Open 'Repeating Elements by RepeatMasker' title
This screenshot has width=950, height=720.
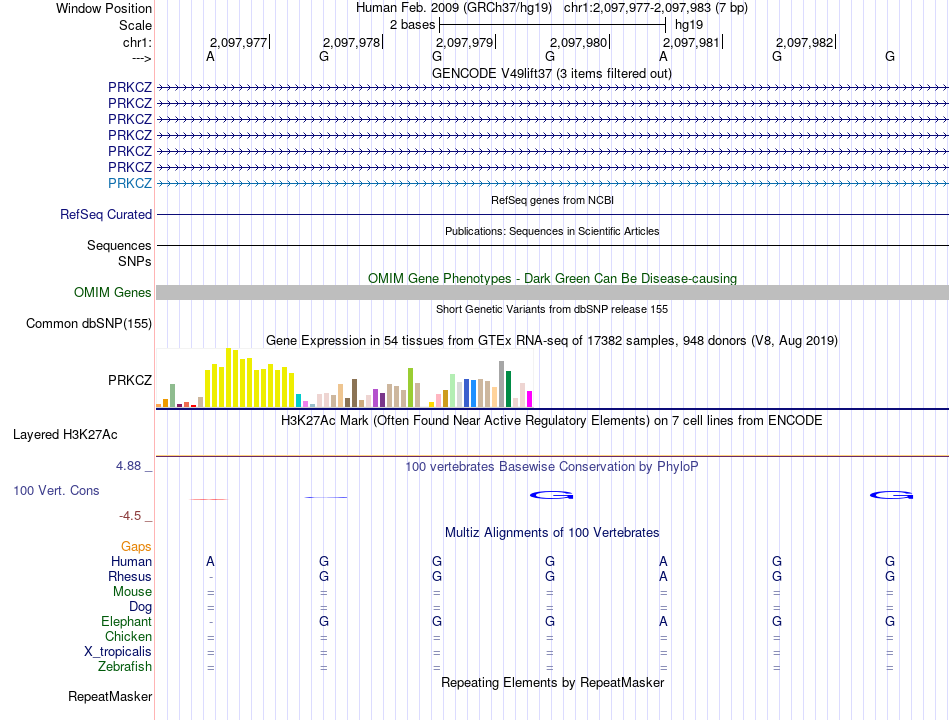[552, 682]
